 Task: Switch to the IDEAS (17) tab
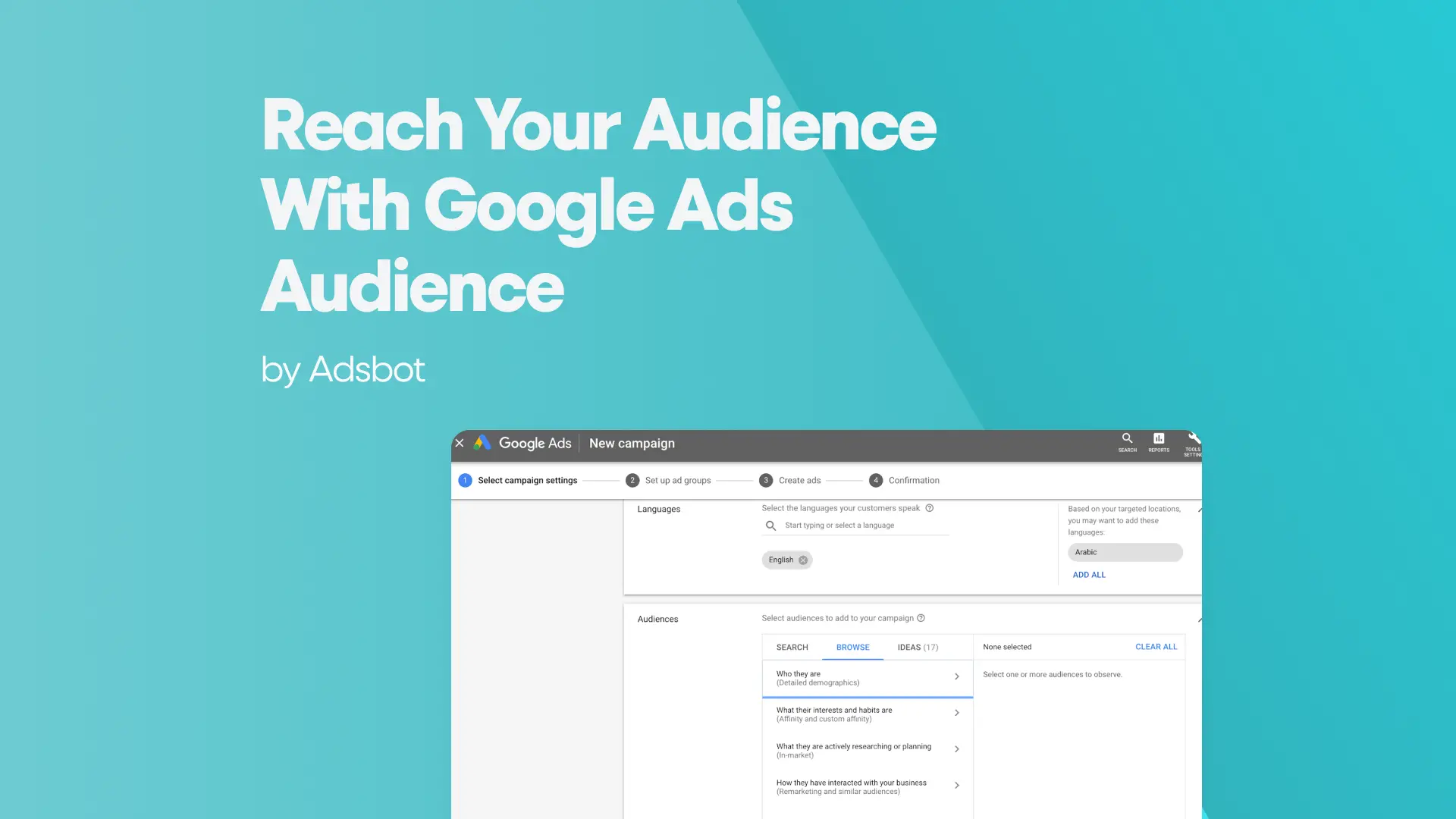tap(918, 647)
